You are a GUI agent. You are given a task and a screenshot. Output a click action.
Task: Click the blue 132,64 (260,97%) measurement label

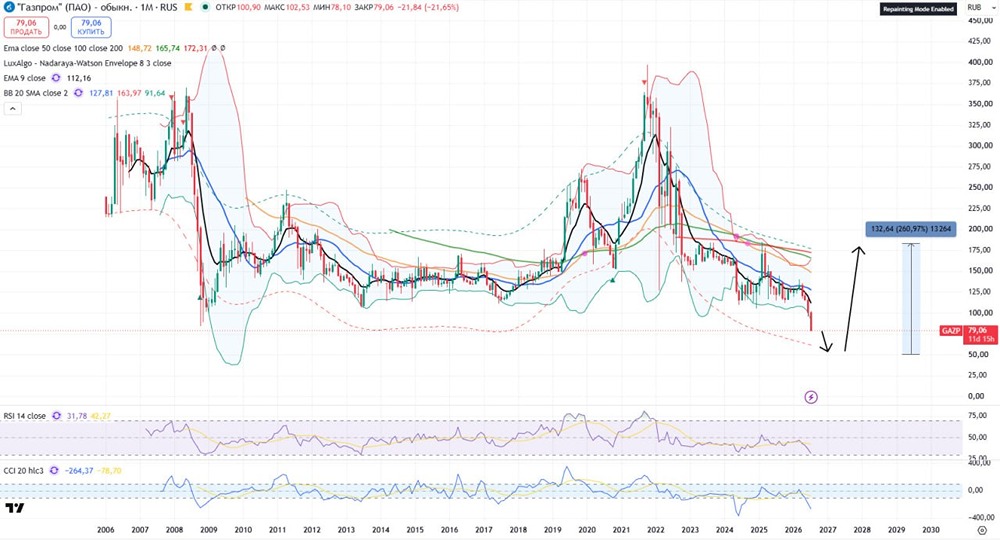tap(911, 229)
